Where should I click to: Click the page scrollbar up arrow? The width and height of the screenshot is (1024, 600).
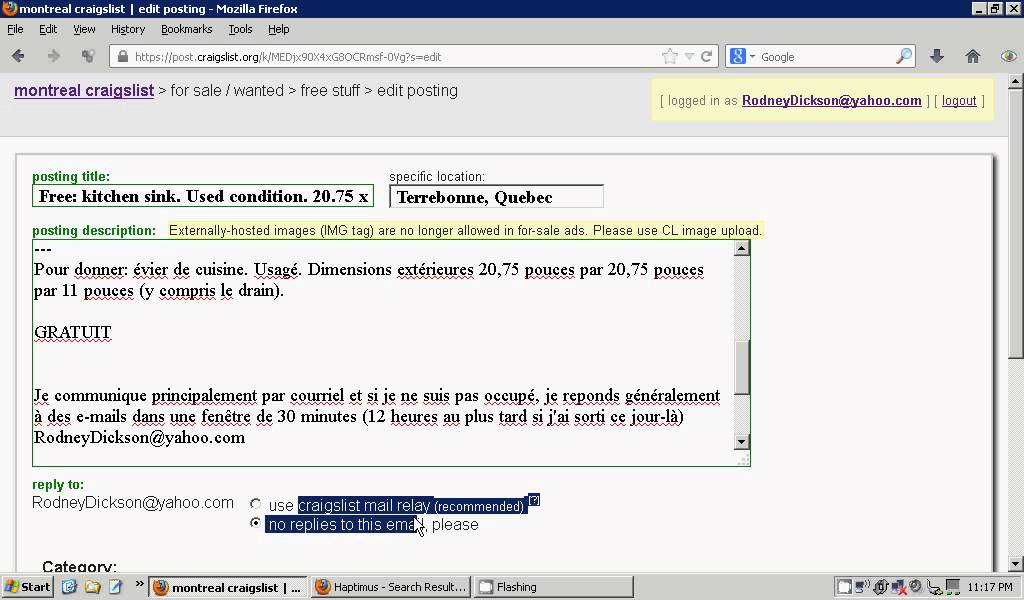tap(1016, 82)
